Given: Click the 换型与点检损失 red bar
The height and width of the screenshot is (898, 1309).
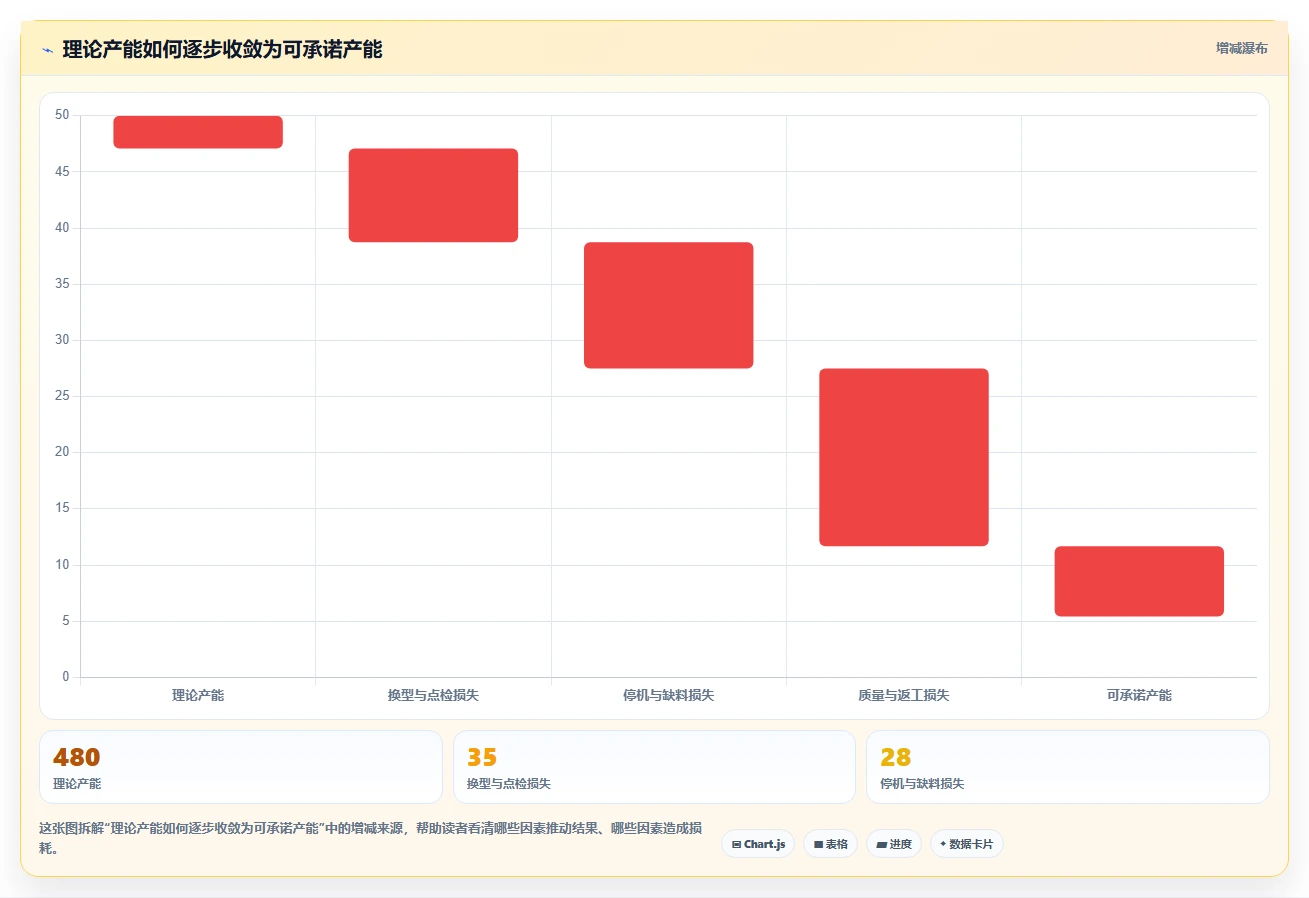Looking at the screenshot, I should (433, 195).
